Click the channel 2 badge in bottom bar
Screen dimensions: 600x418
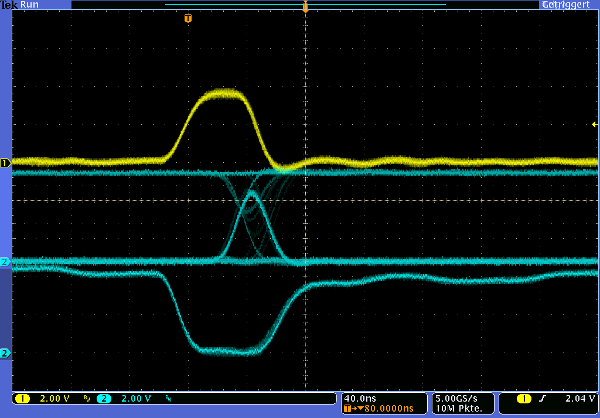(x=103, y=398)
